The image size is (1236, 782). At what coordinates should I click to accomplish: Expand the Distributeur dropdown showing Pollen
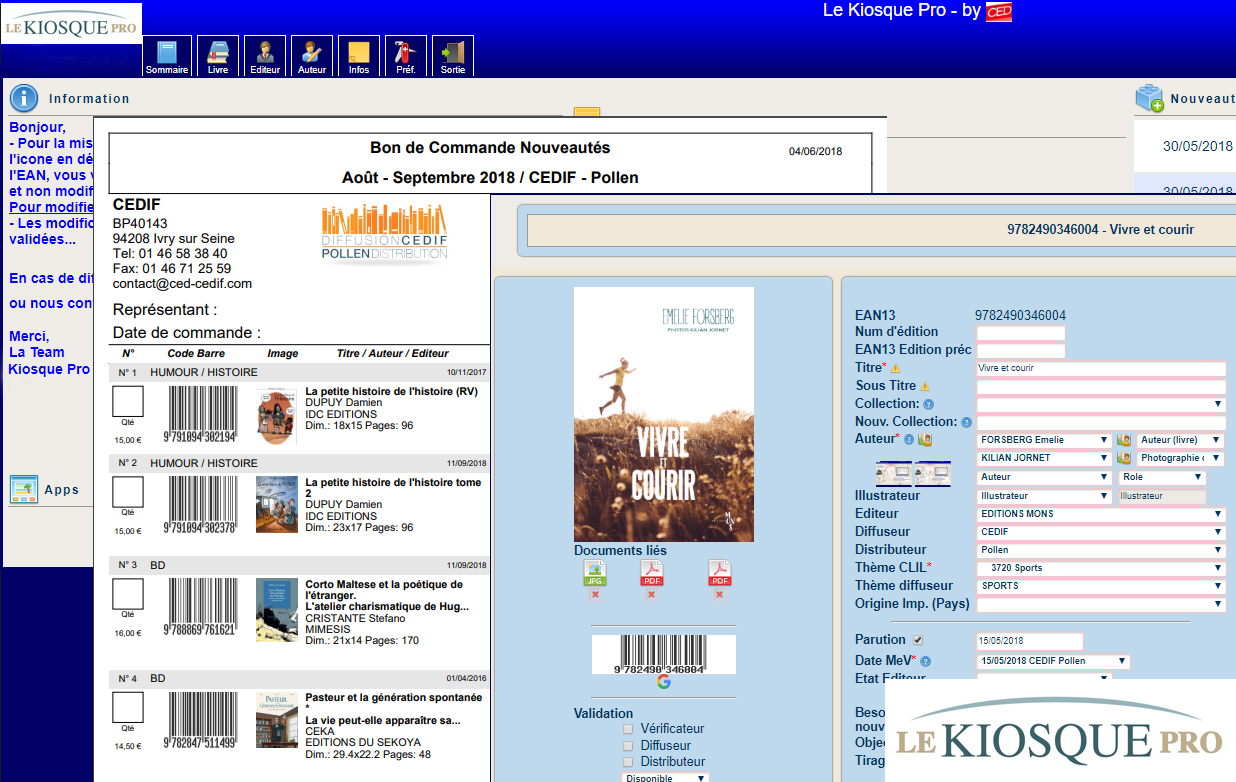click(1101, 550)
